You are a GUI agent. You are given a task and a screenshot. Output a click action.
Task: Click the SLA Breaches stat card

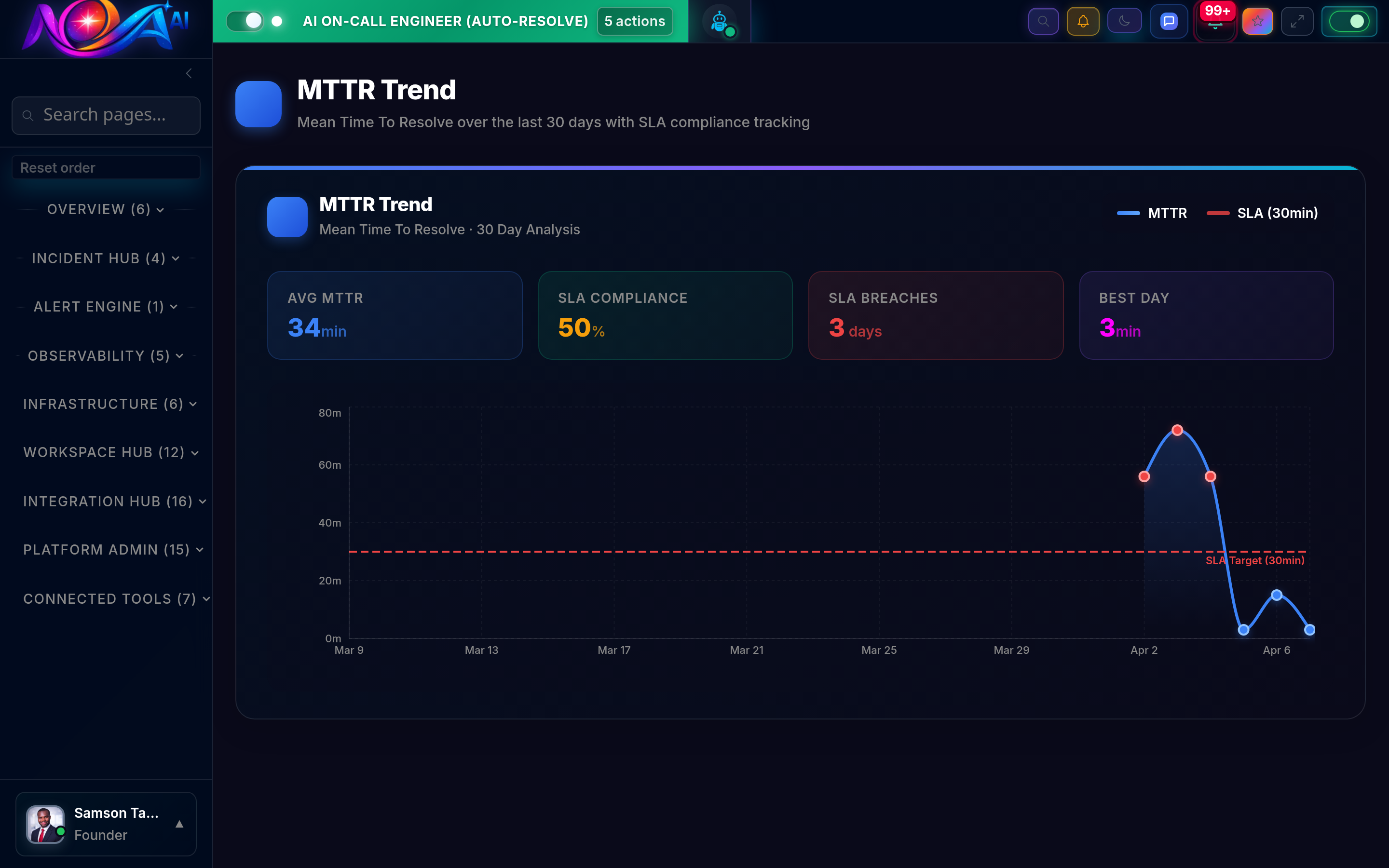point(936,315)
